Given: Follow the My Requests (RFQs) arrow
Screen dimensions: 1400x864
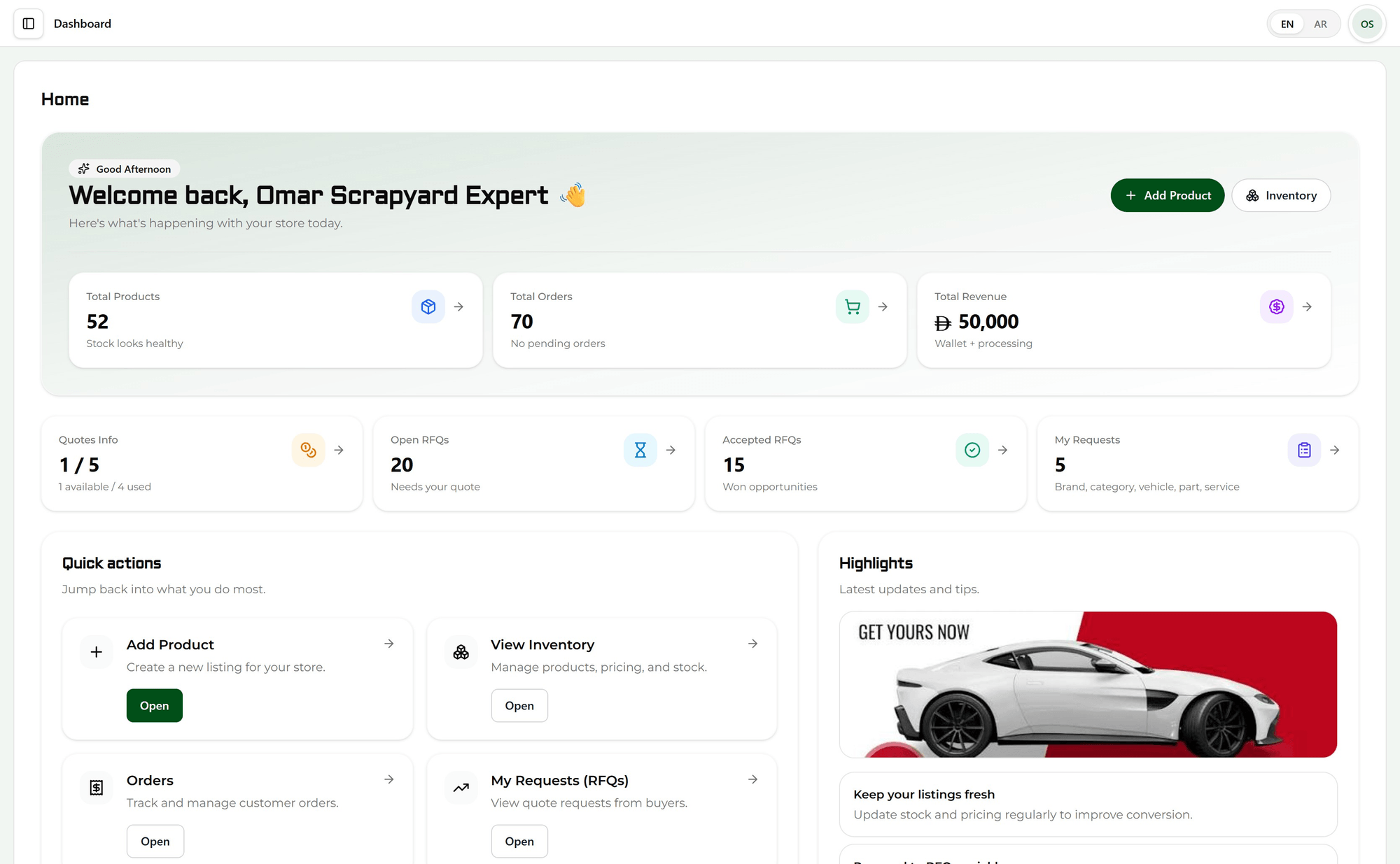Looking at the screenshot, I should coord(753,779).
